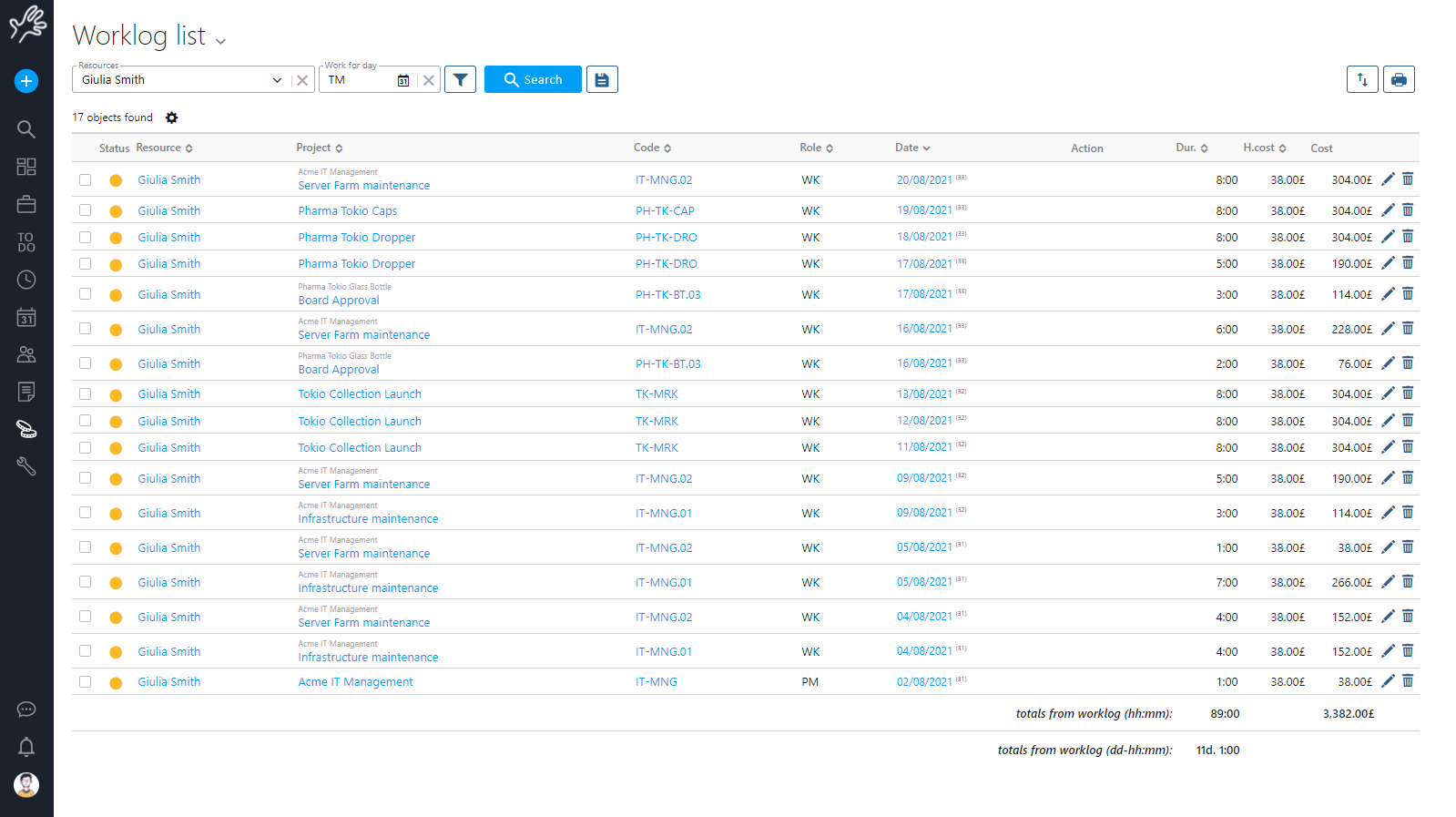Click the save filter disk icon
The image size is (1456, 817).
tap(602, 80)
